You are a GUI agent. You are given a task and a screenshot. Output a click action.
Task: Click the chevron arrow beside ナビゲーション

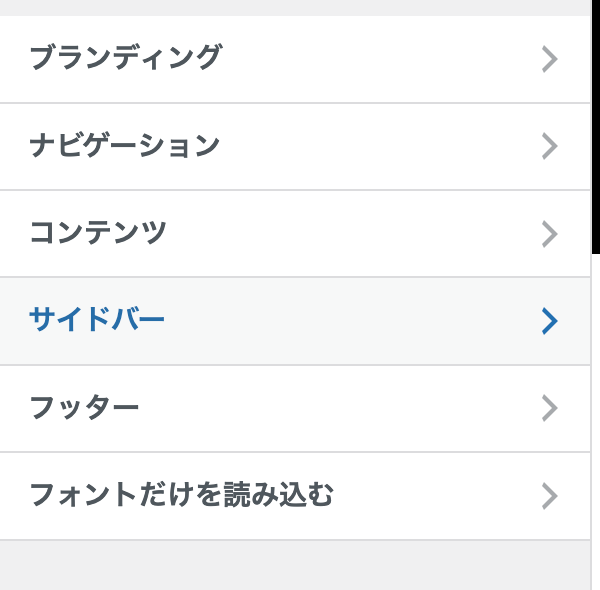pyautogui.click(x=549, y=146)
